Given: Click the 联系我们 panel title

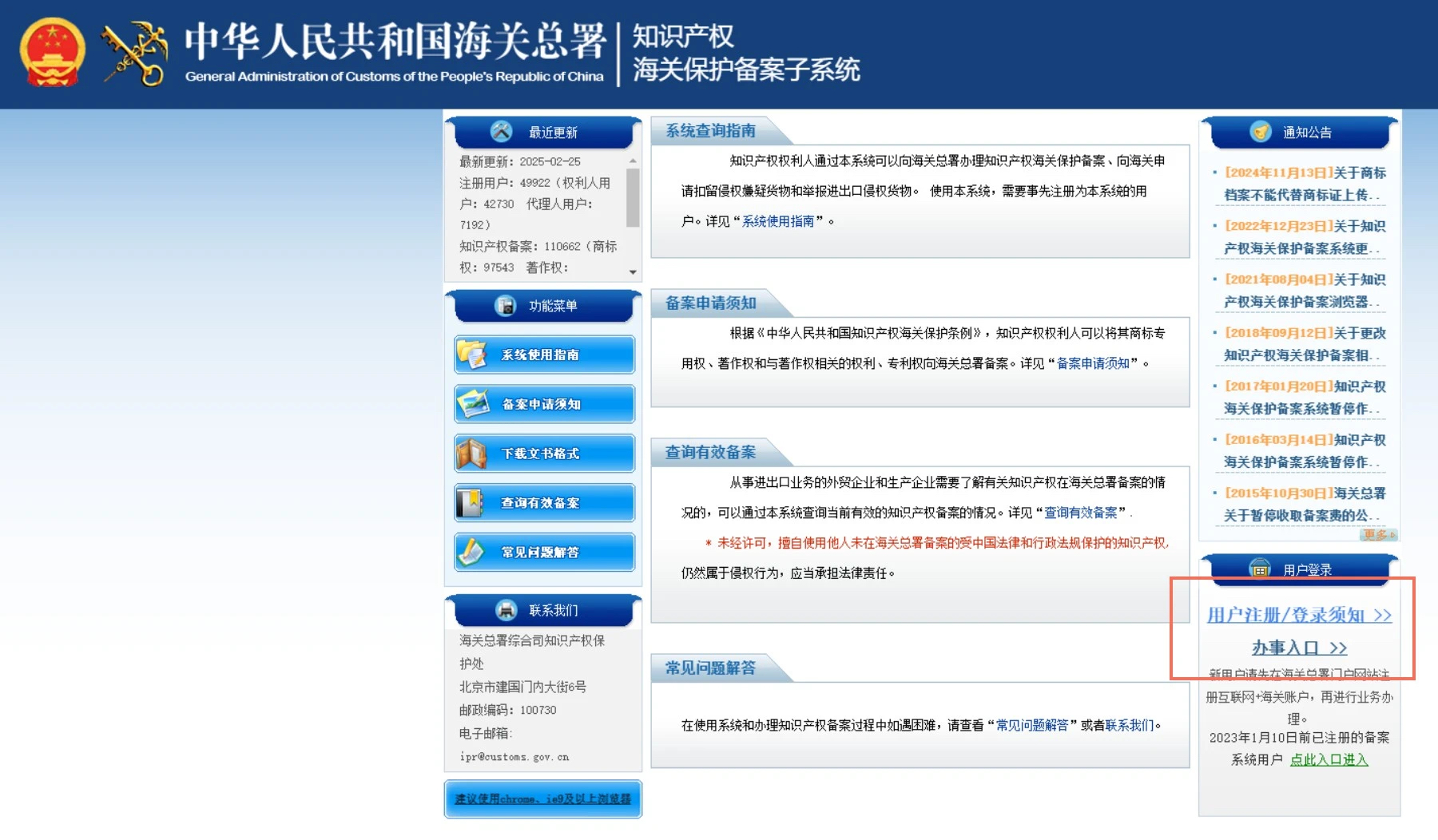Looking at the screenshot, I should [554, 611].
